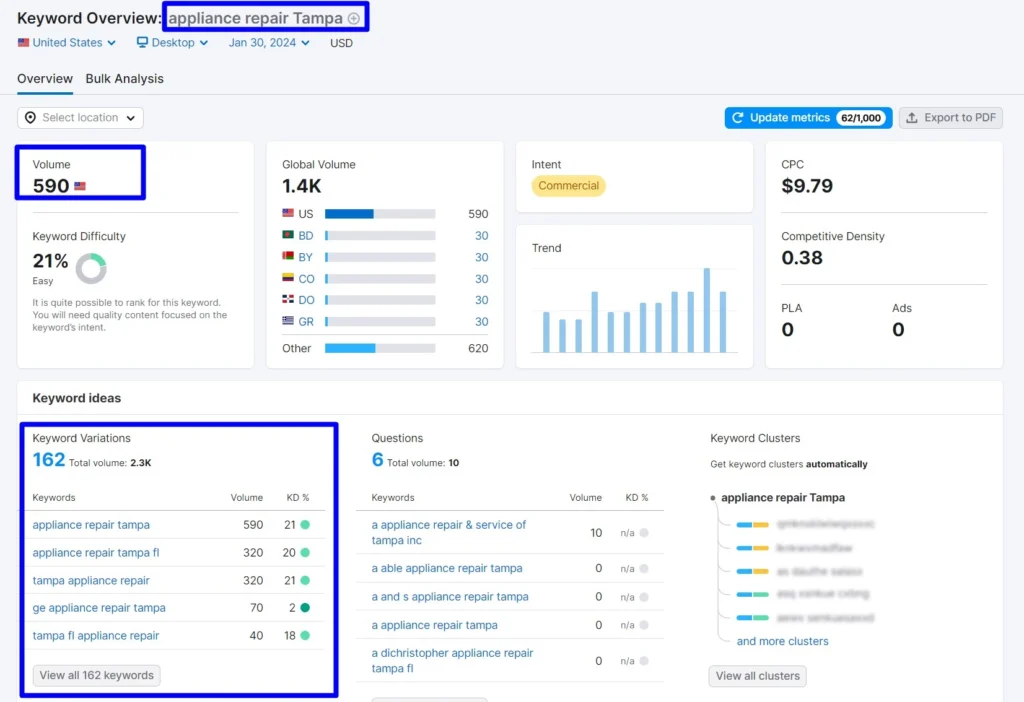Click the 6 questions count
Image resolution: width=1024 pixels, height=702 pixels.
click(x=377, y=460)
